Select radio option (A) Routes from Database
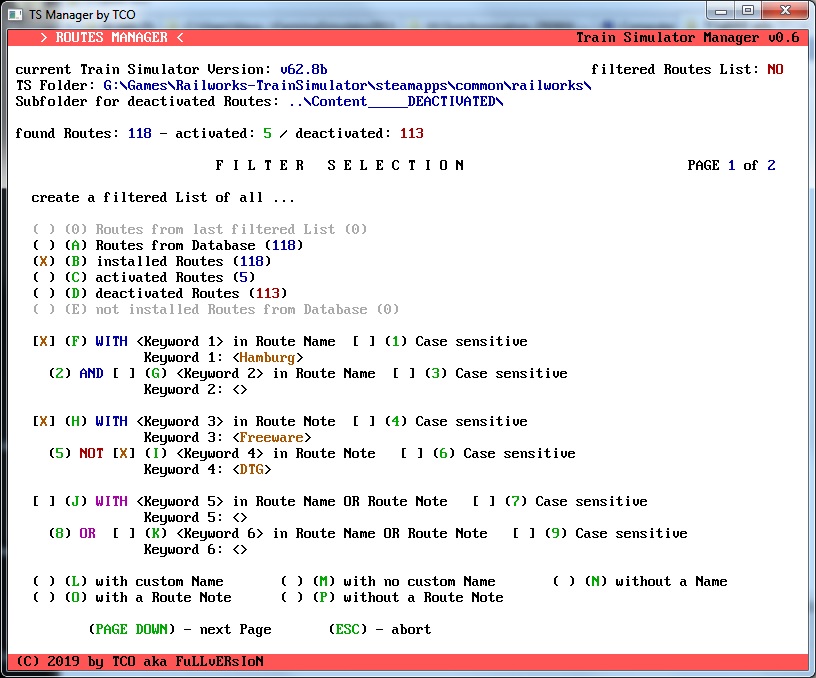The width and height of the screenshot is (816, 678). [x=44, y=246]
